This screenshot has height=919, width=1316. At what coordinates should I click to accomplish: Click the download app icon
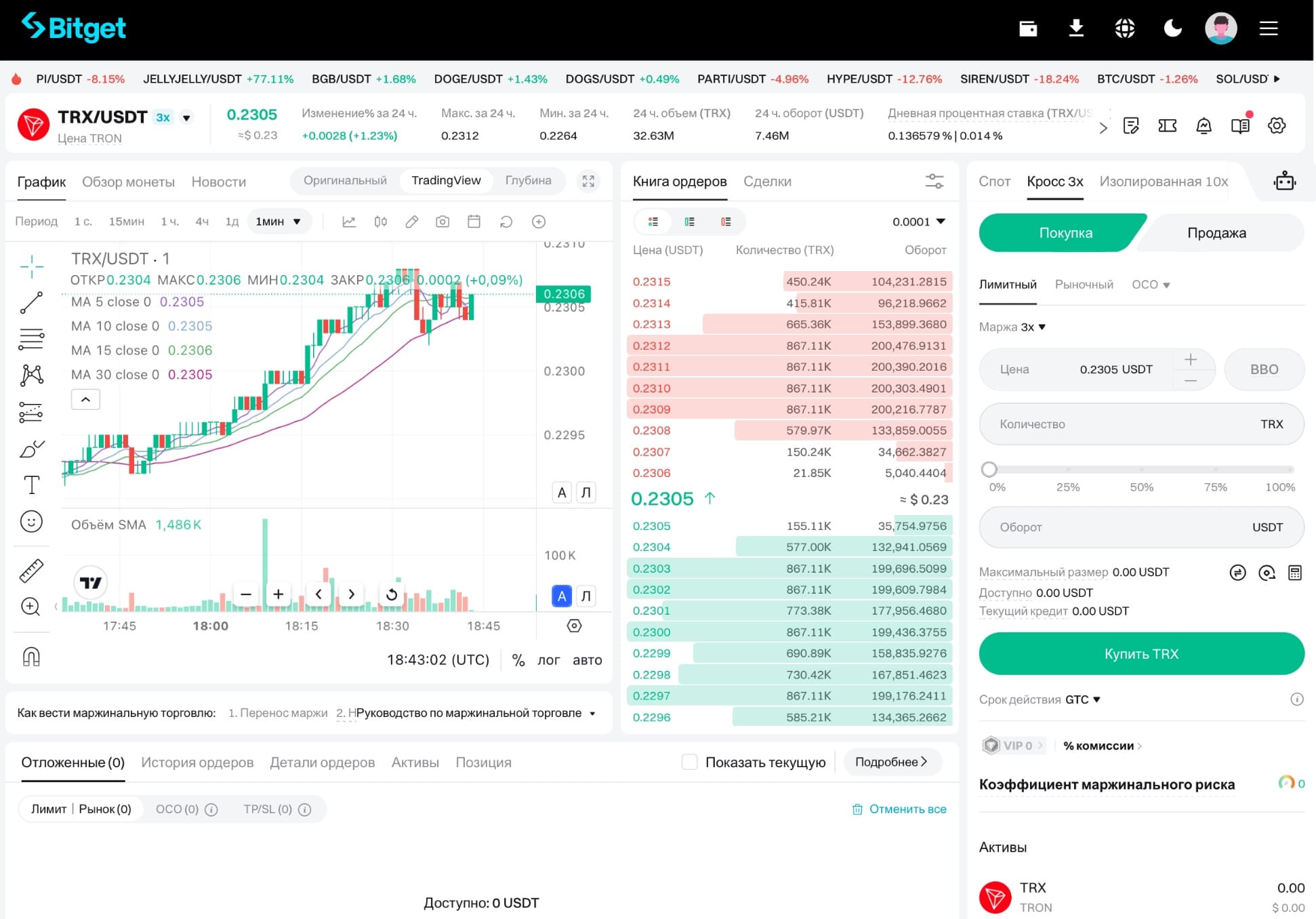tap(1076, 28)
